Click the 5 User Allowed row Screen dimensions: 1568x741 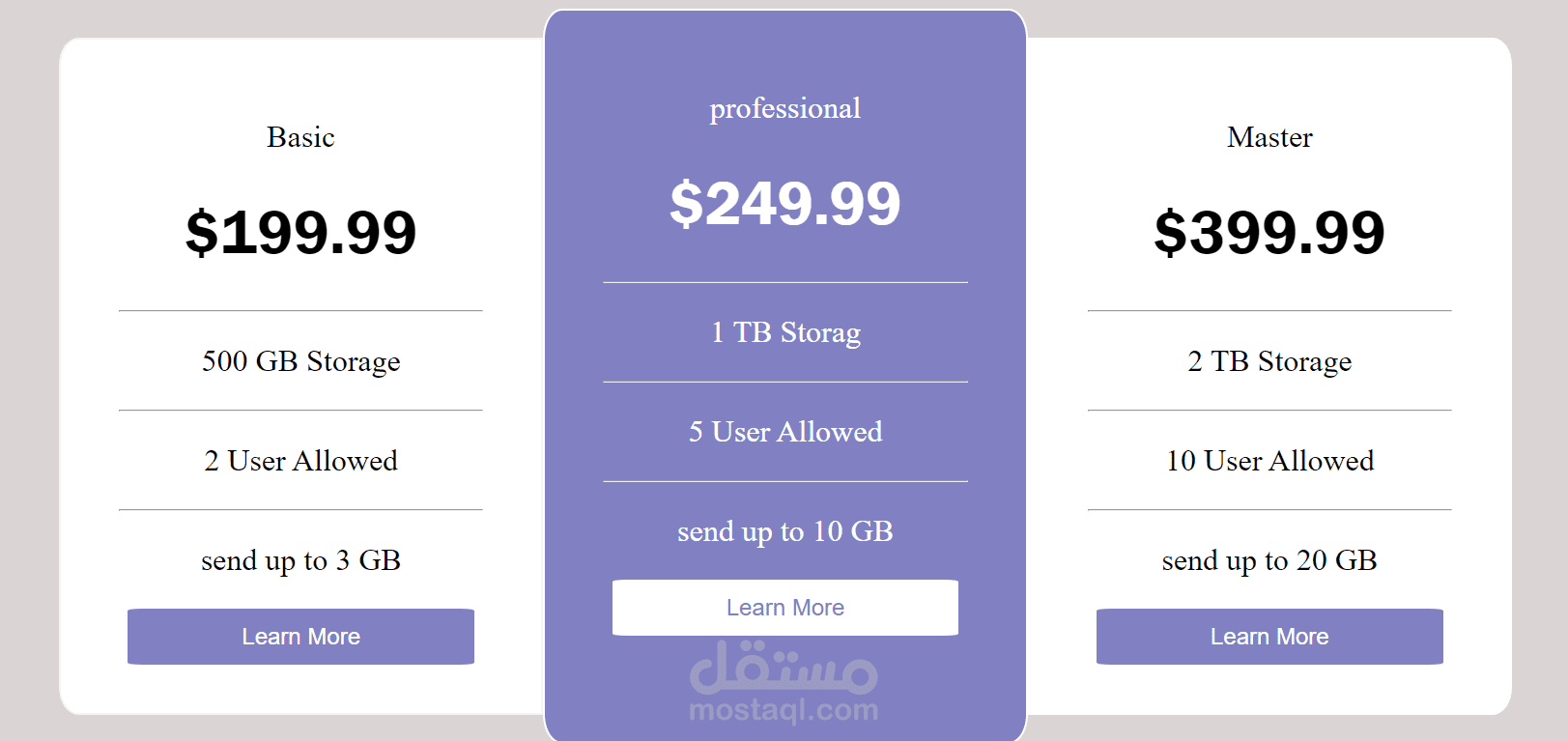pyautogui.click(x=784, y=432)
